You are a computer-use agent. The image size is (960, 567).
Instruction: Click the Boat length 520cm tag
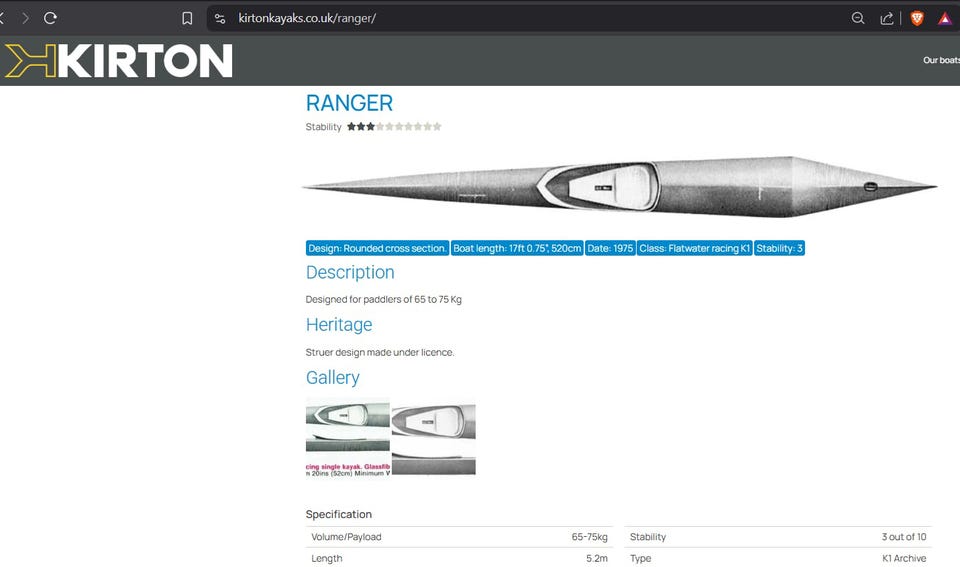[517, 248]
